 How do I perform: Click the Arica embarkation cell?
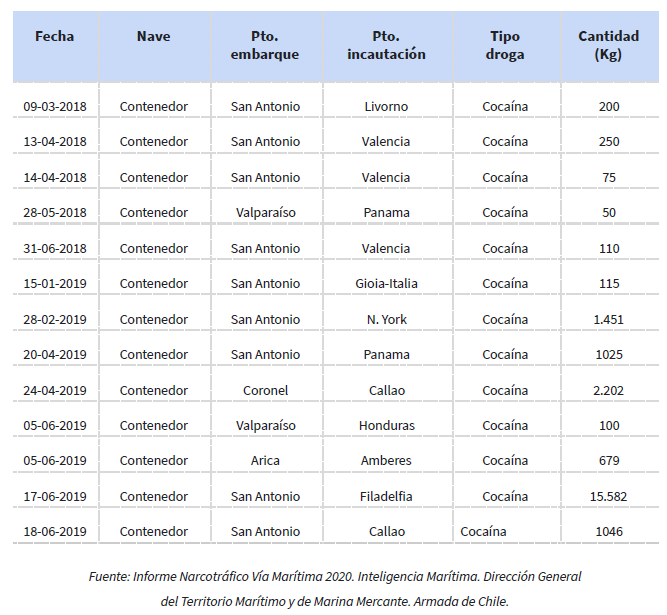(x=265, y=460)
